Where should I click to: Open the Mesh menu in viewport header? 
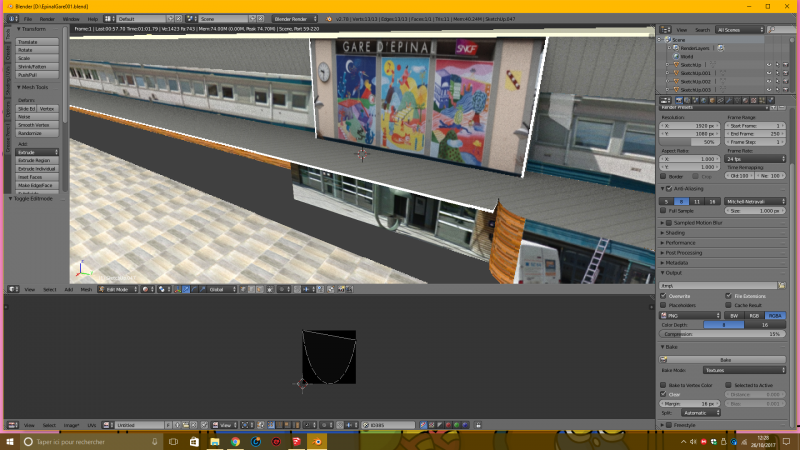point(86,289)
